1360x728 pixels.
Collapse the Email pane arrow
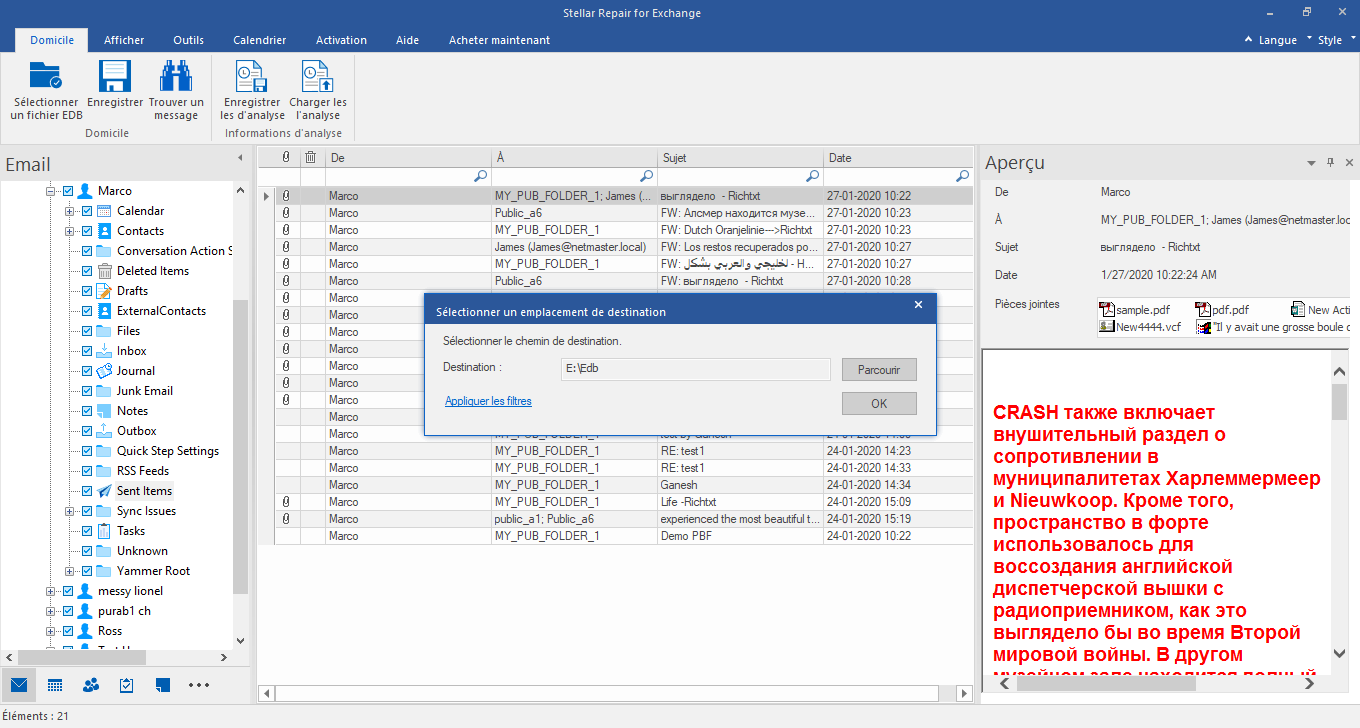pos(239,158)
